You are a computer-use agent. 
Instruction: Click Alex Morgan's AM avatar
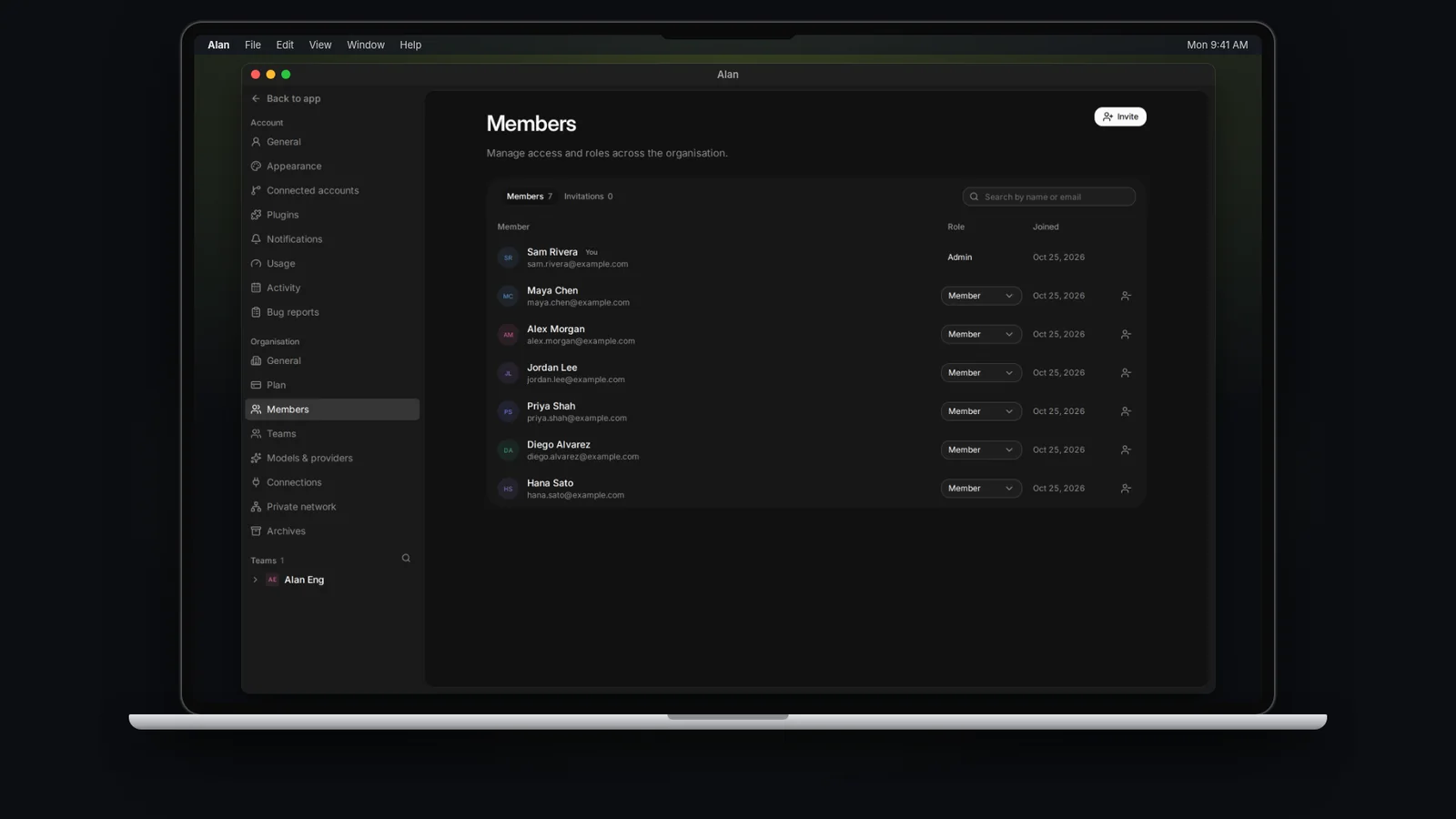point(508,334)
